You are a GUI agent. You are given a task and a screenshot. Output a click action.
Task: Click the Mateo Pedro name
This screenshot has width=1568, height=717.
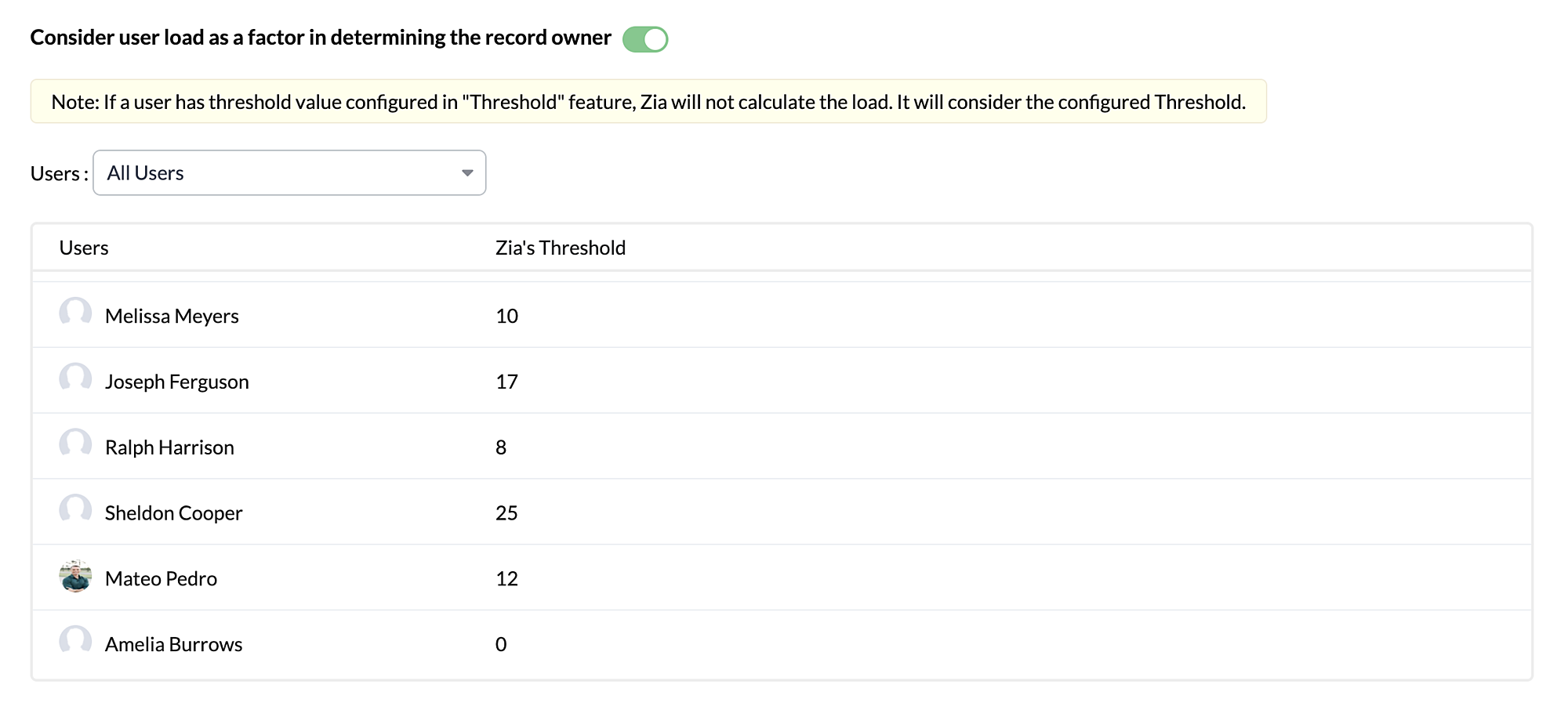pos(161,579)
